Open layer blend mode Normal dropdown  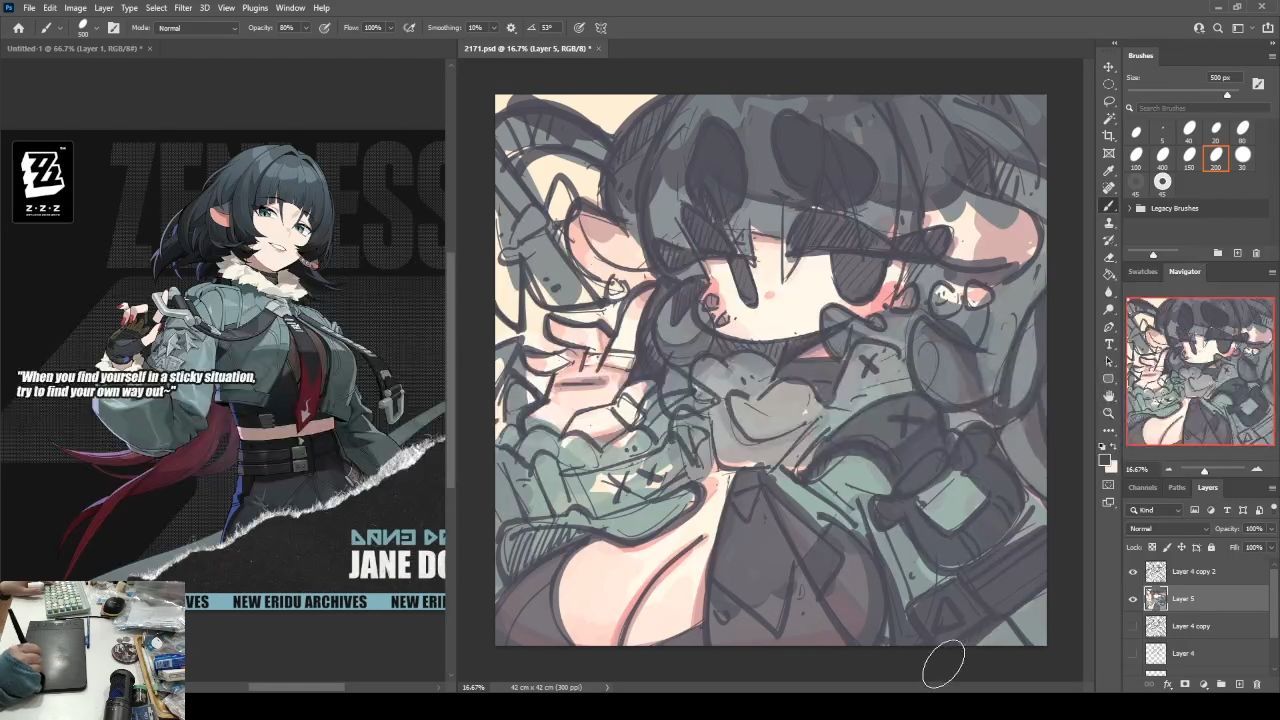(x=1168, y=529)
